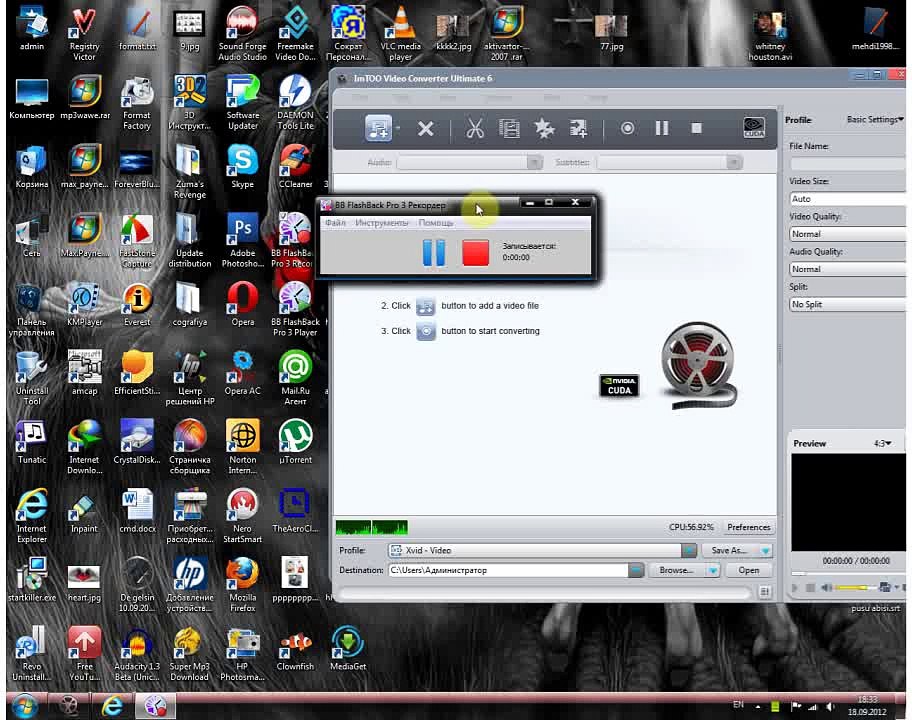912x720 pixels.
Task: Open the Помощь menu
Action: [436, 223]
